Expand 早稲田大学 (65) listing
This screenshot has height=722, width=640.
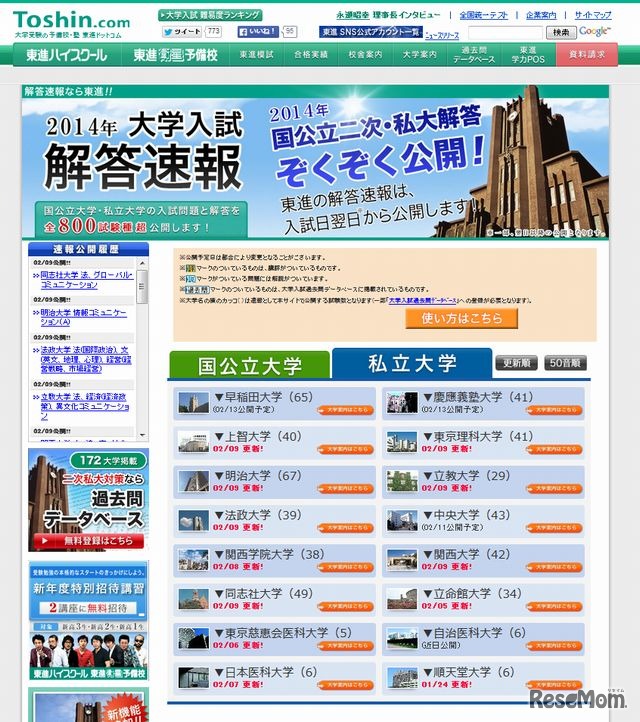coord(263,397)
